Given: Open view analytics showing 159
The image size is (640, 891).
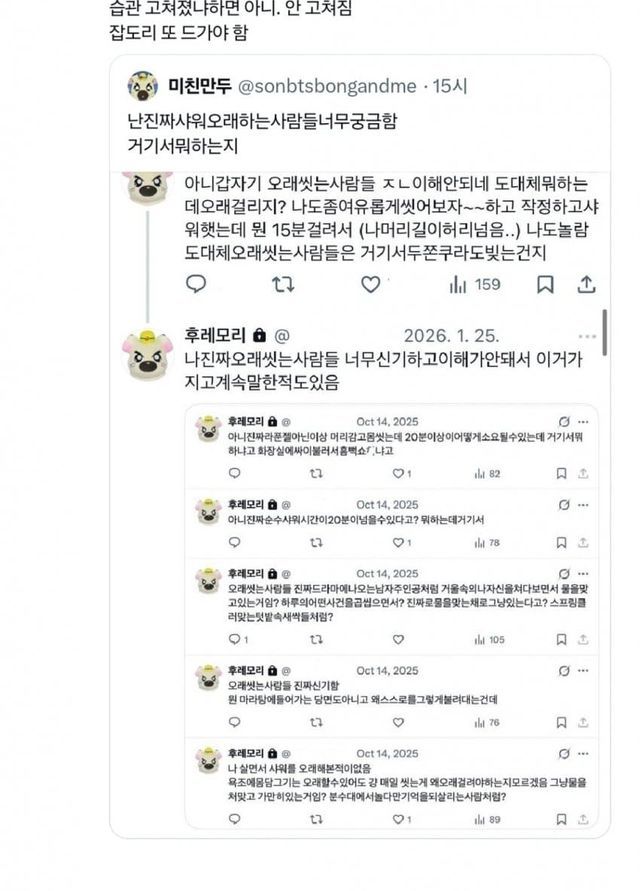Looking at the screenshot, I should (x=474, y=284).
